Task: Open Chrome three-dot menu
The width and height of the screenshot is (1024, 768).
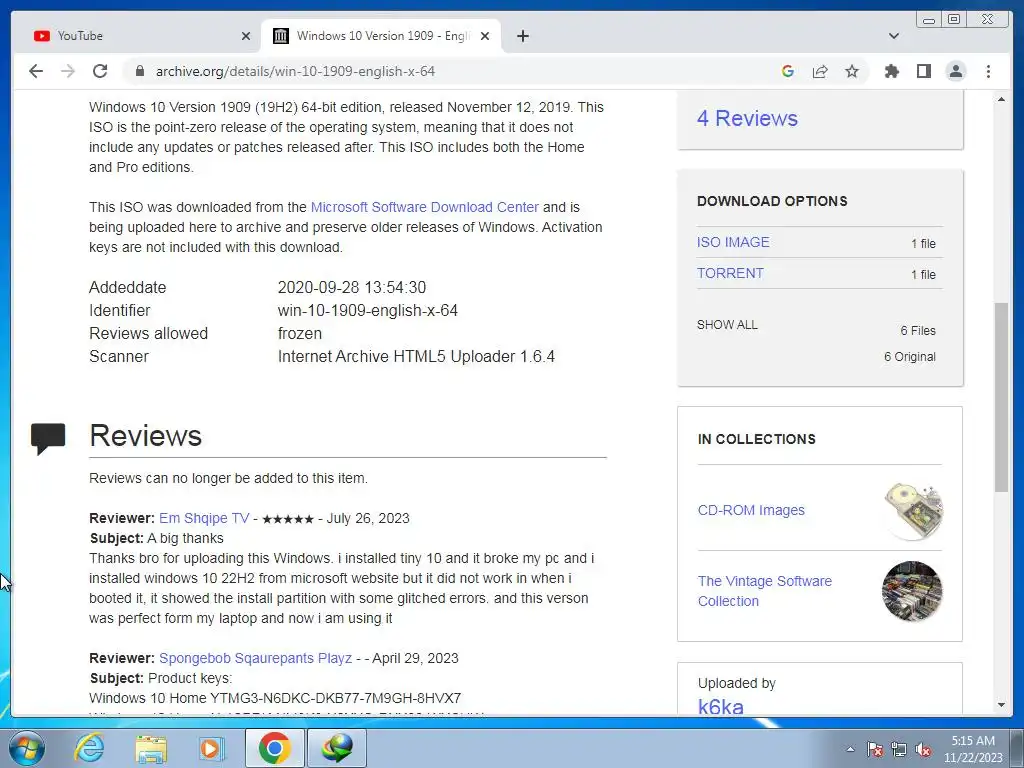Action: (988, 71)
